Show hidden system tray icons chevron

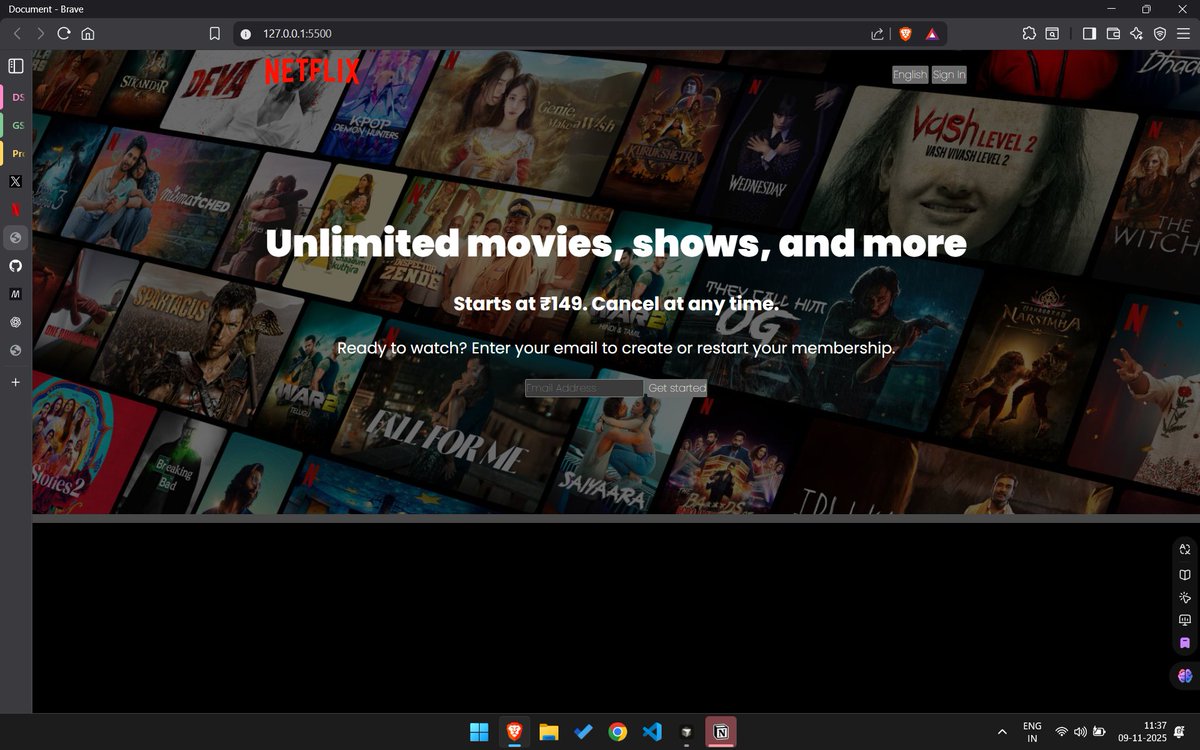1002,732
